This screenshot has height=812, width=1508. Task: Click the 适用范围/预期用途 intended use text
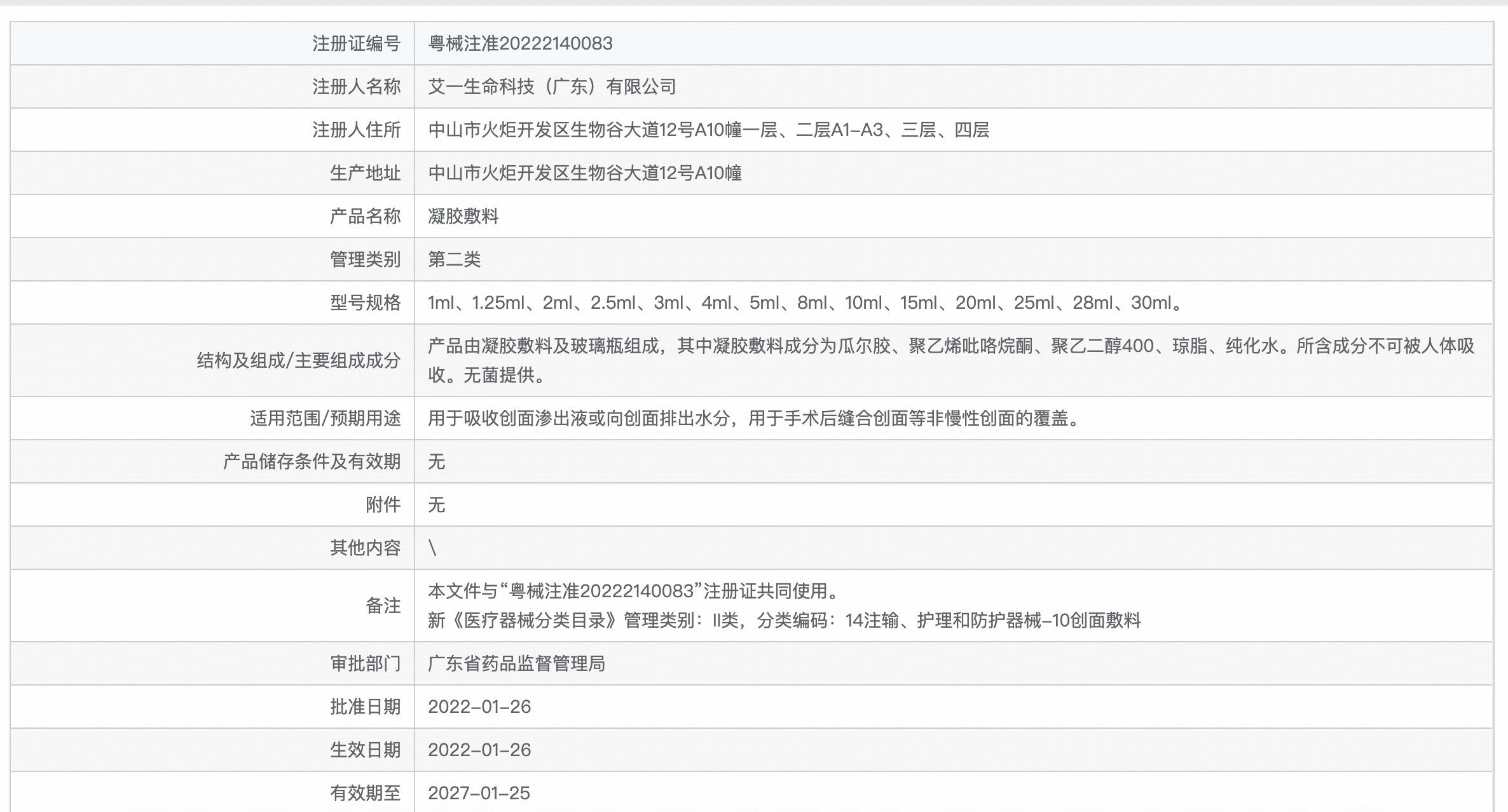point(754,418)
